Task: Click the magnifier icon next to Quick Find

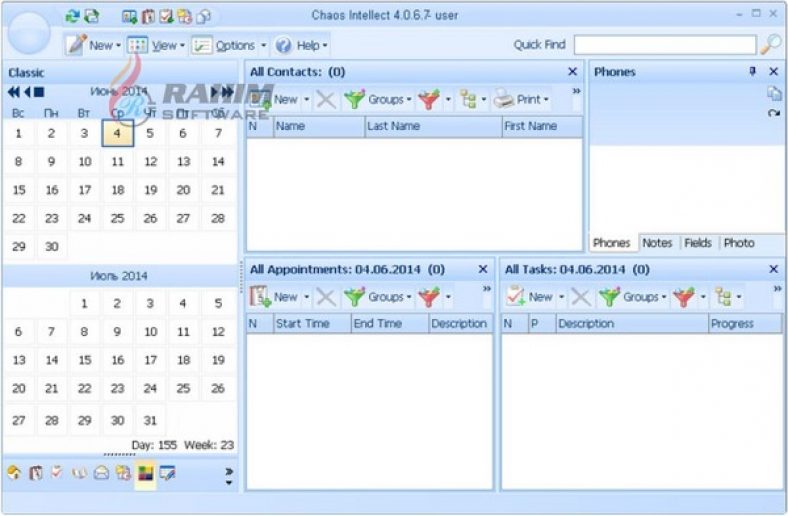Action: click(x=770, y=45)
